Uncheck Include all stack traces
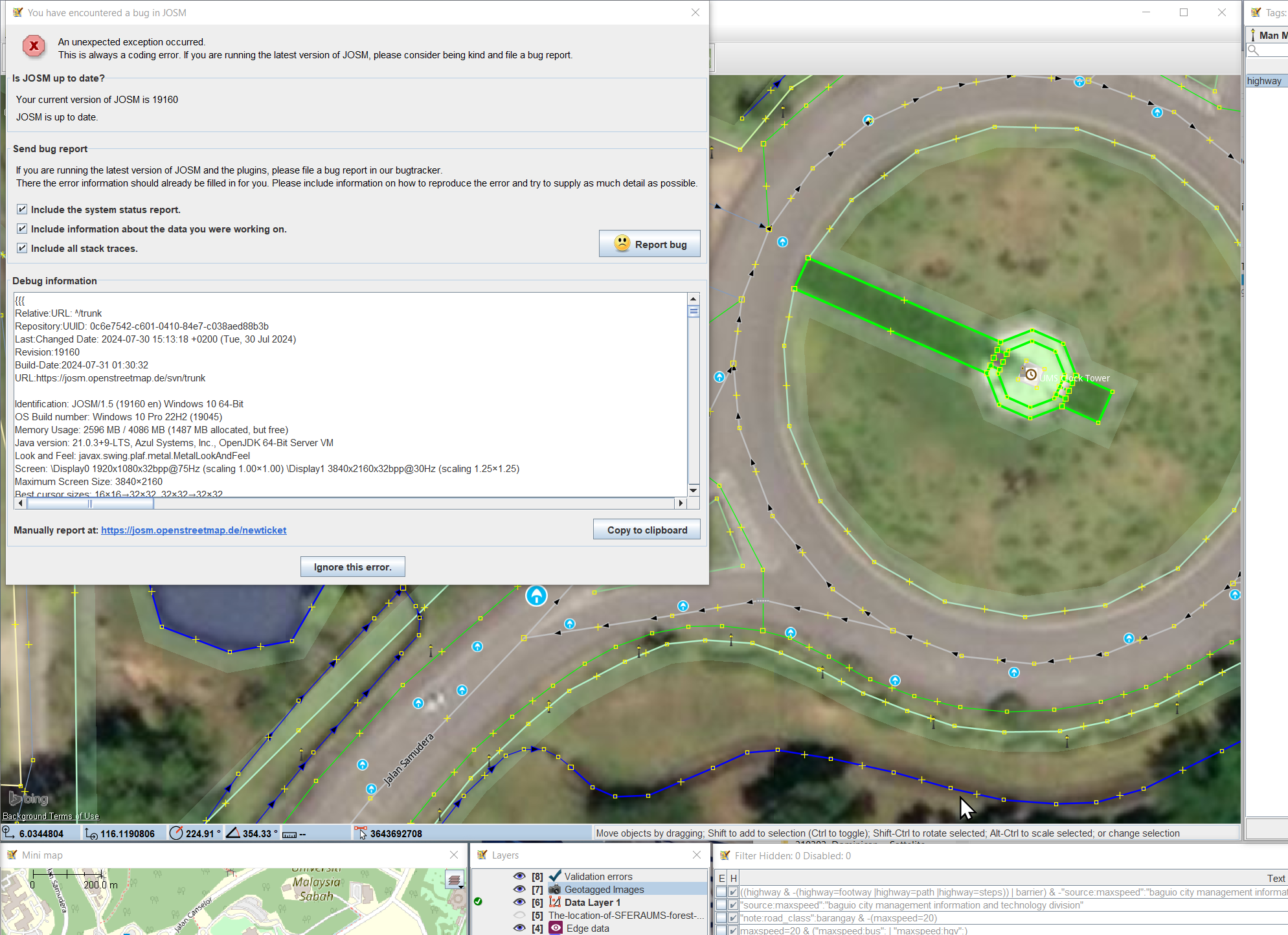 [22, 248]
